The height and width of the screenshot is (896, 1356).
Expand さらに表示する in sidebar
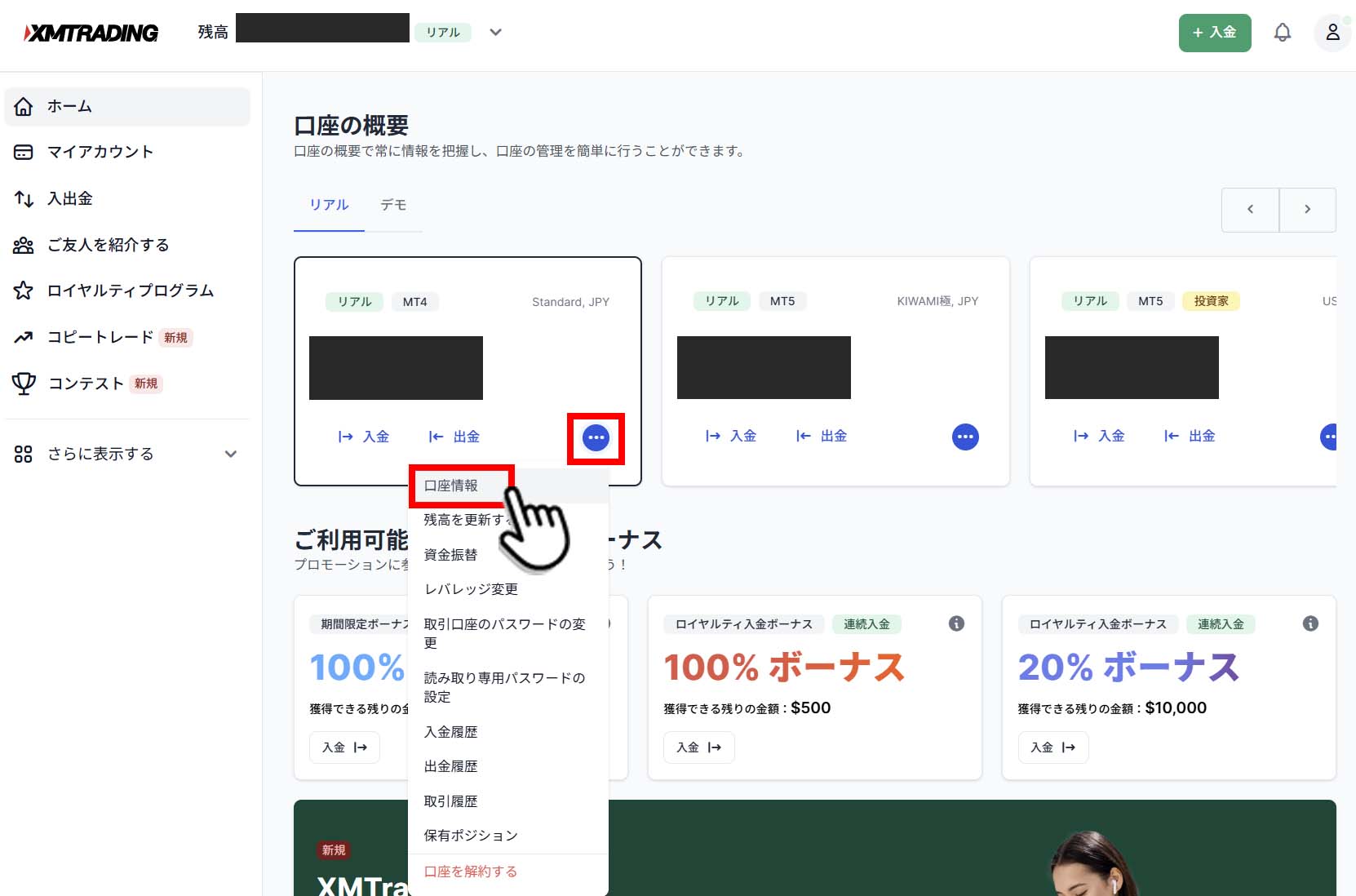127,454
